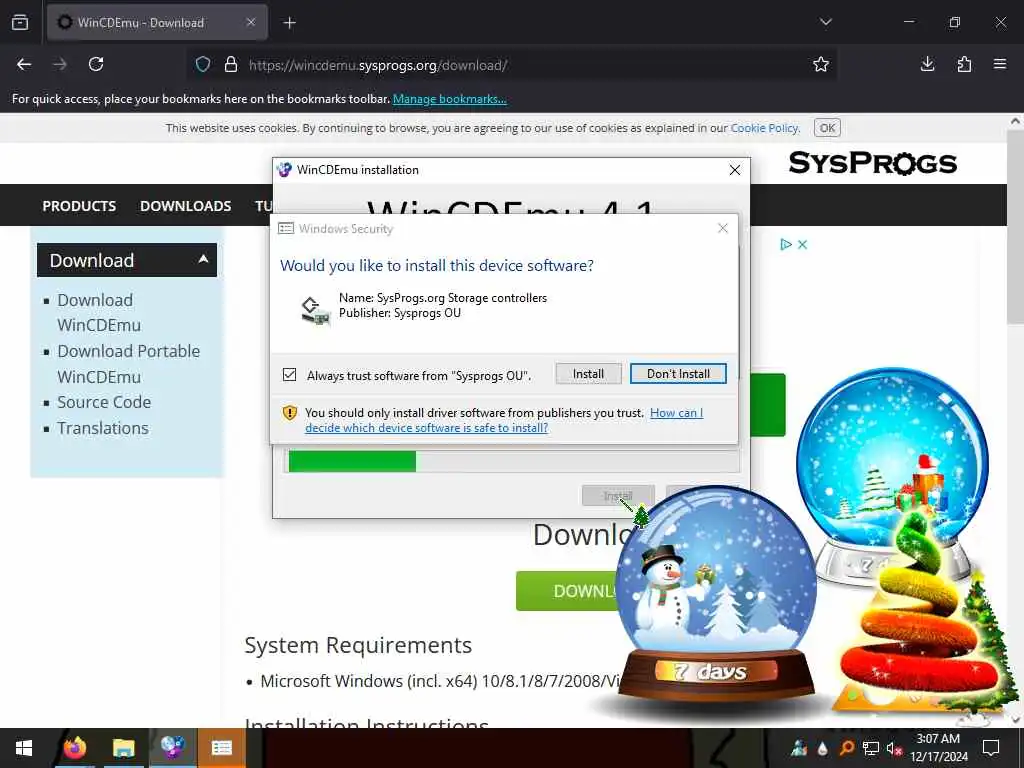Click Install in Windows Security dialog
This screenshot has width=1024, height=768.
(588, 374)
